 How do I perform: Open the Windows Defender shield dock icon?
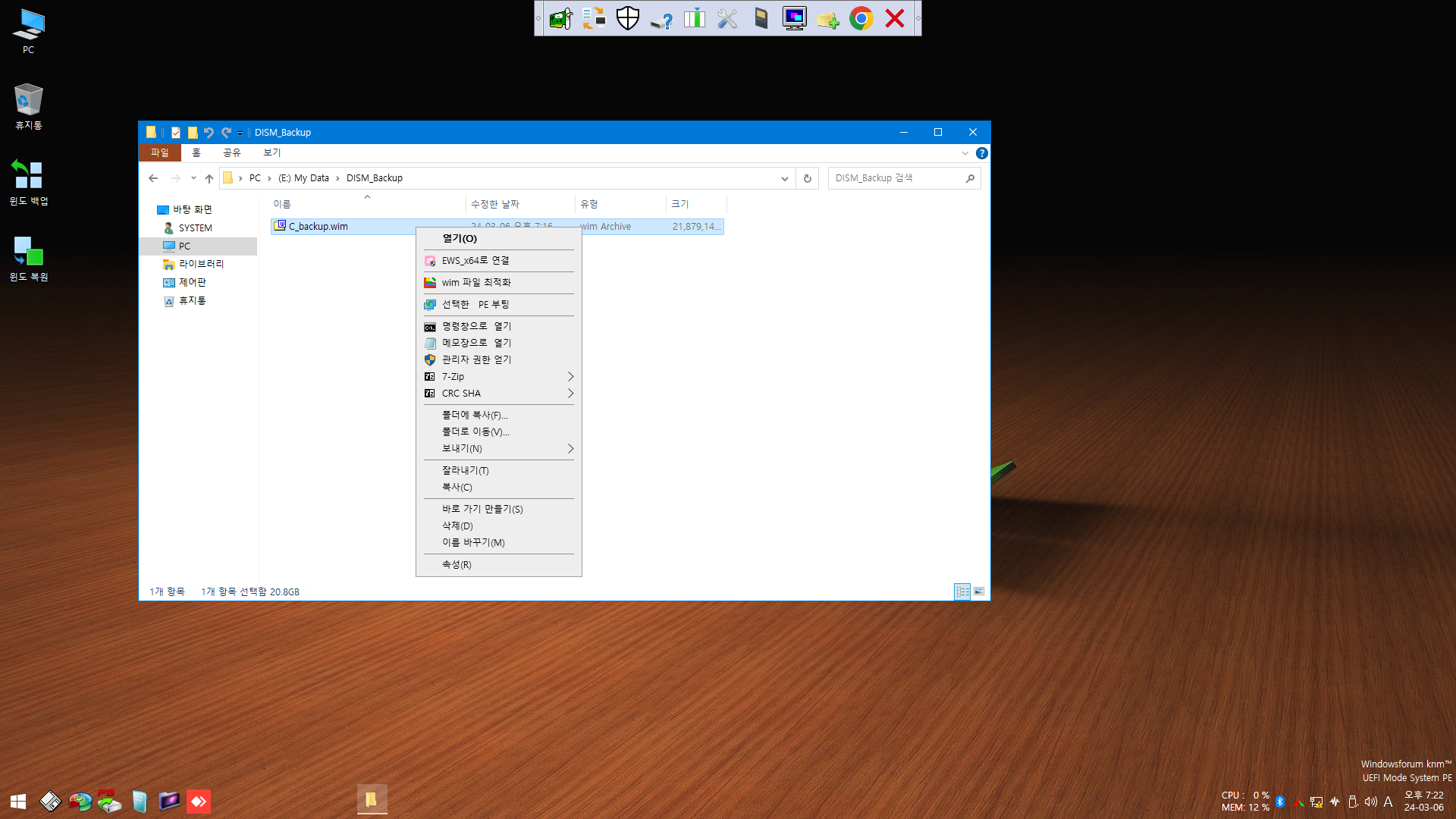628,18
